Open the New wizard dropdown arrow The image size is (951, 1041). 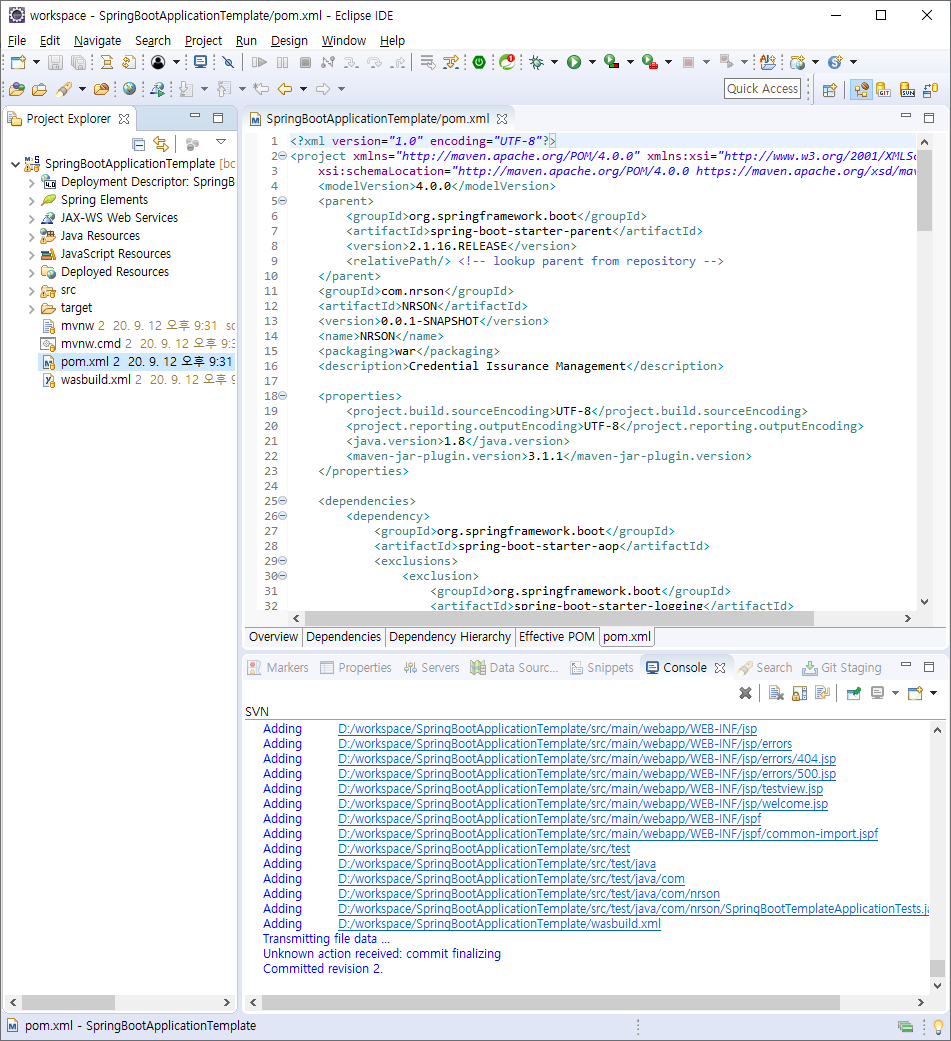coord(37,62)
